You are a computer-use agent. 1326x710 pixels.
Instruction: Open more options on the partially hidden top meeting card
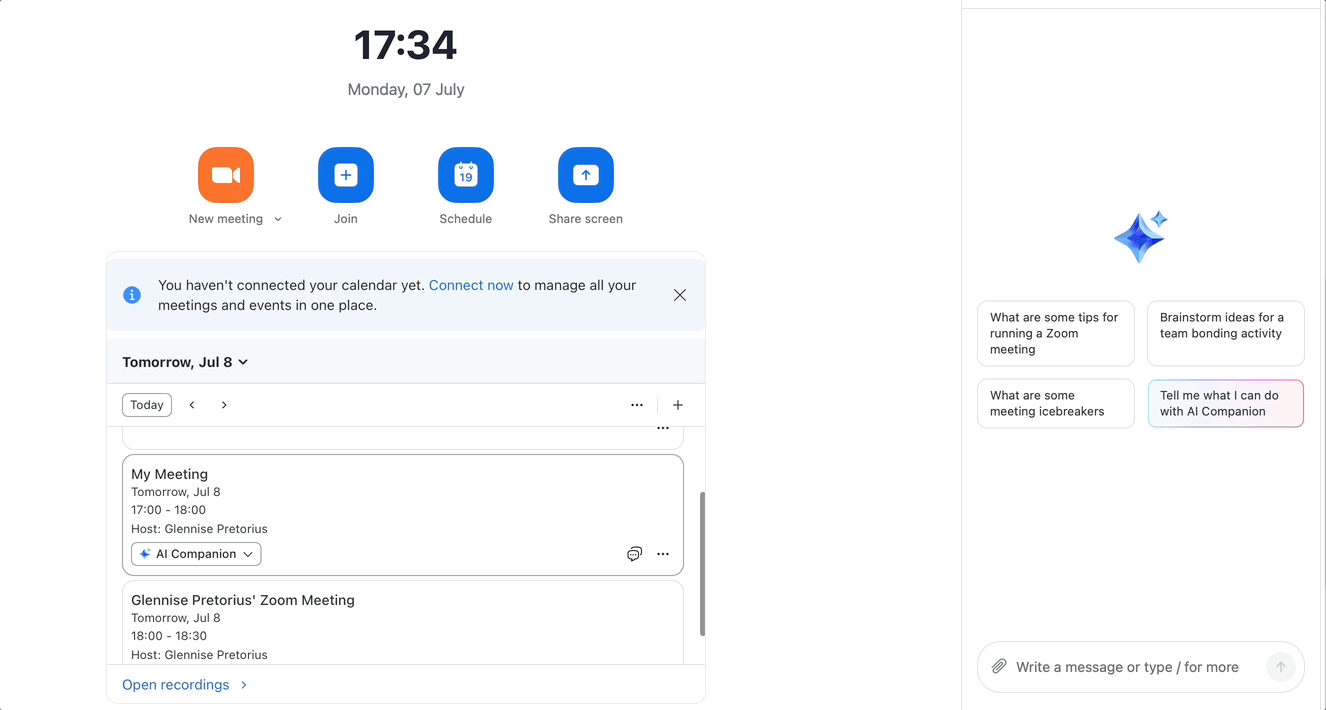pos(663,428)
